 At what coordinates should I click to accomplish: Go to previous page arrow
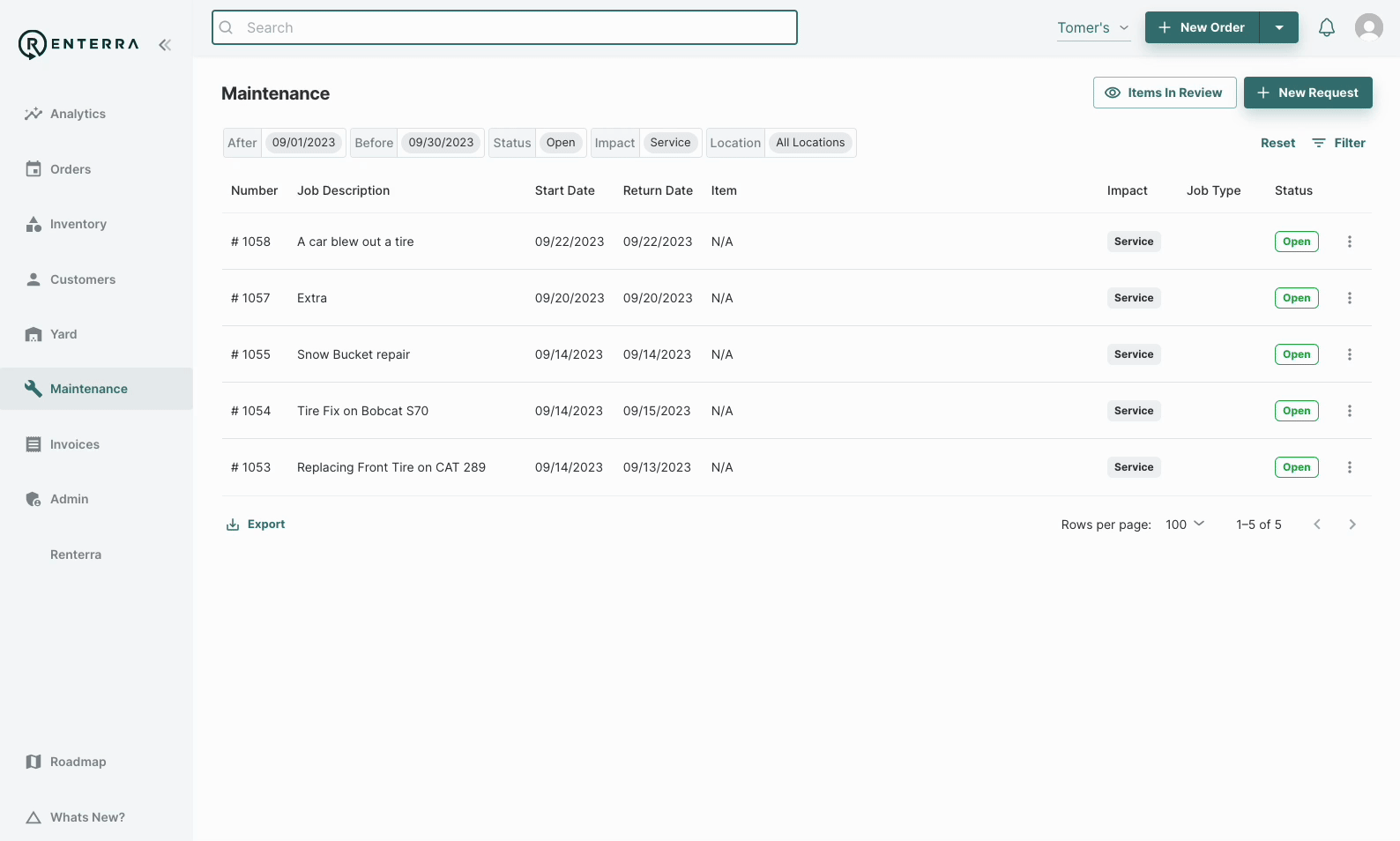click(1317, 525)
